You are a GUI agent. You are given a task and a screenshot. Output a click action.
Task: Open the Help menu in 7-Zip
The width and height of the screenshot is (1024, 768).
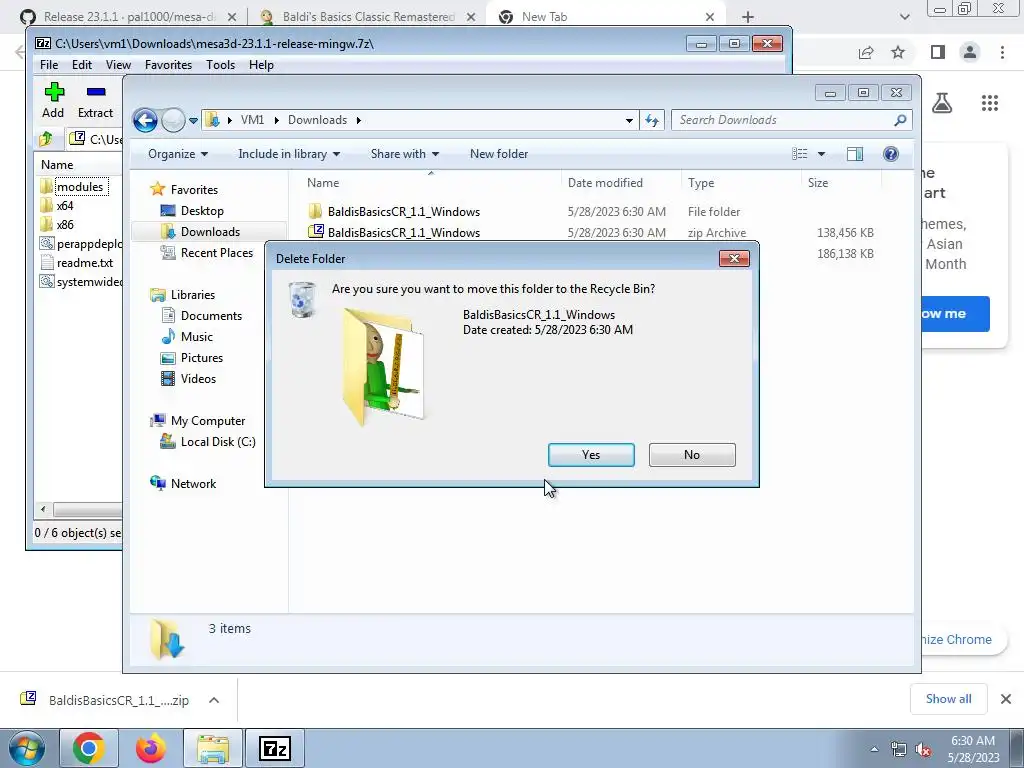(261, 65)
